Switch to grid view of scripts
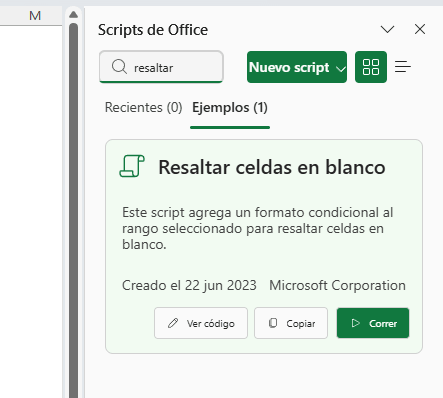 tap(371, 67)
